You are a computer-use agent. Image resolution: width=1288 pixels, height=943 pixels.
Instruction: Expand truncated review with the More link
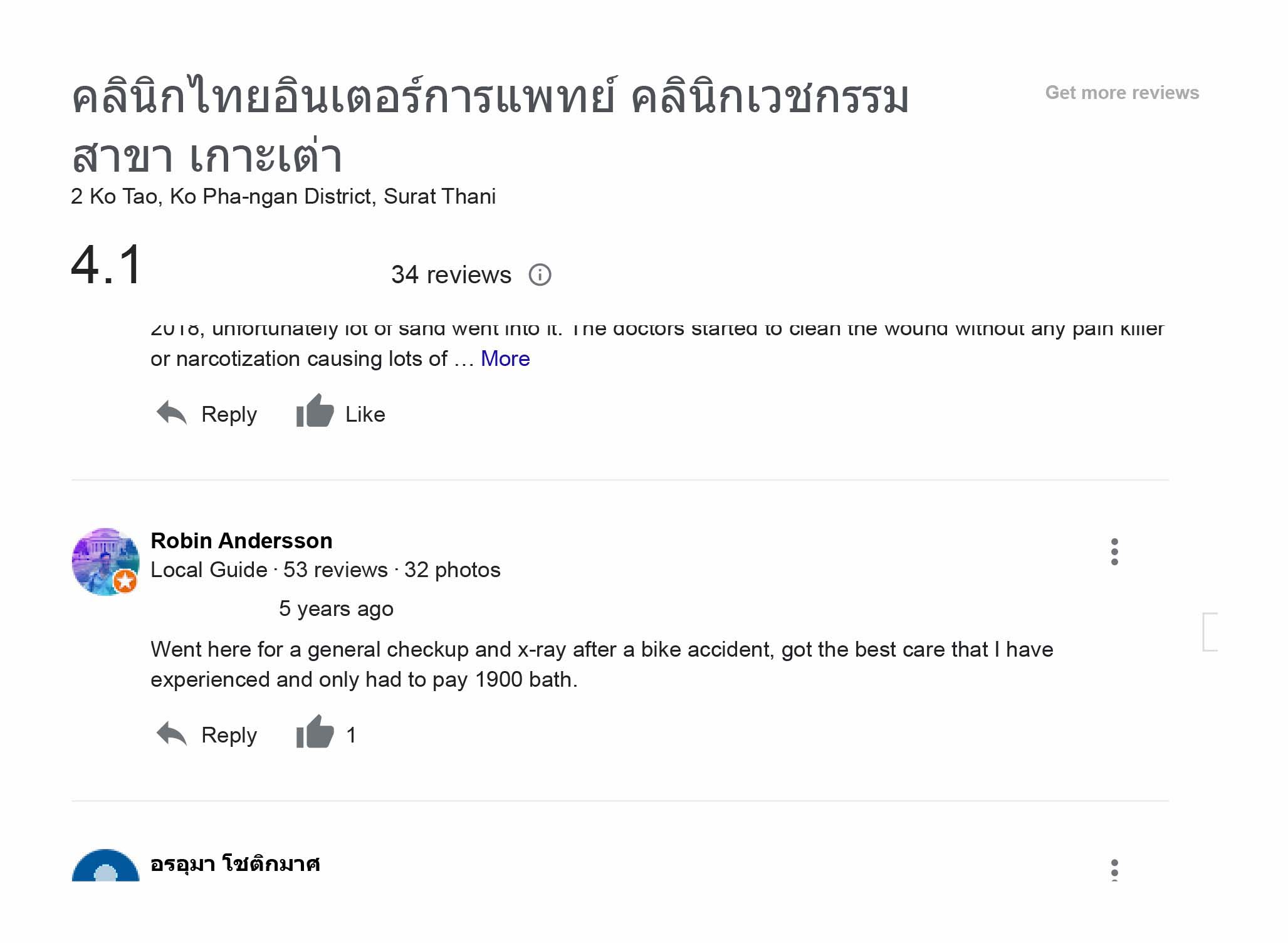505,359
